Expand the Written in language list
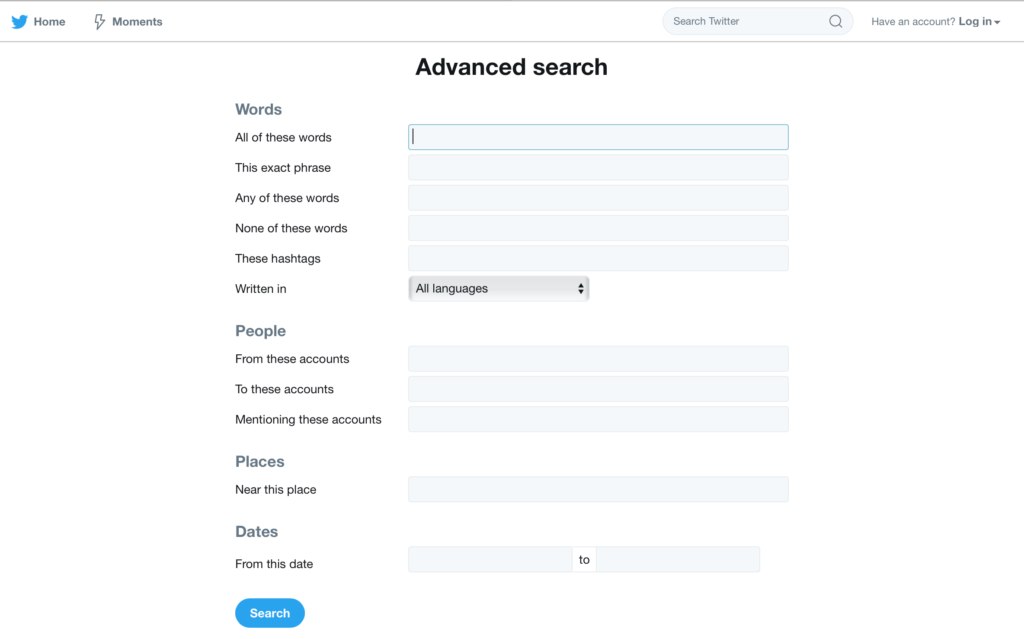The image size is (1024, 639). pos(498,288)
